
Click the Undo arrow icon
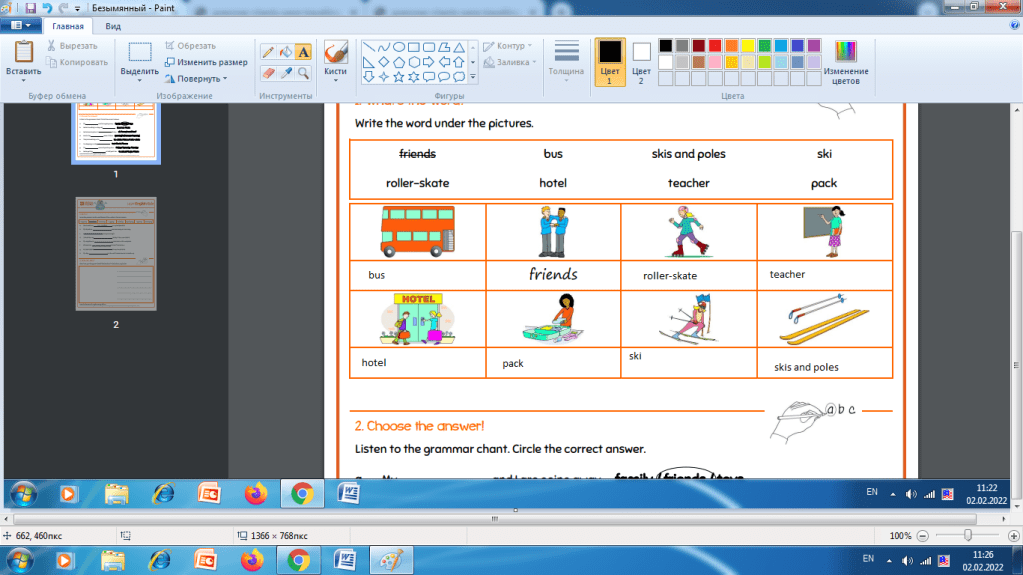46,8
